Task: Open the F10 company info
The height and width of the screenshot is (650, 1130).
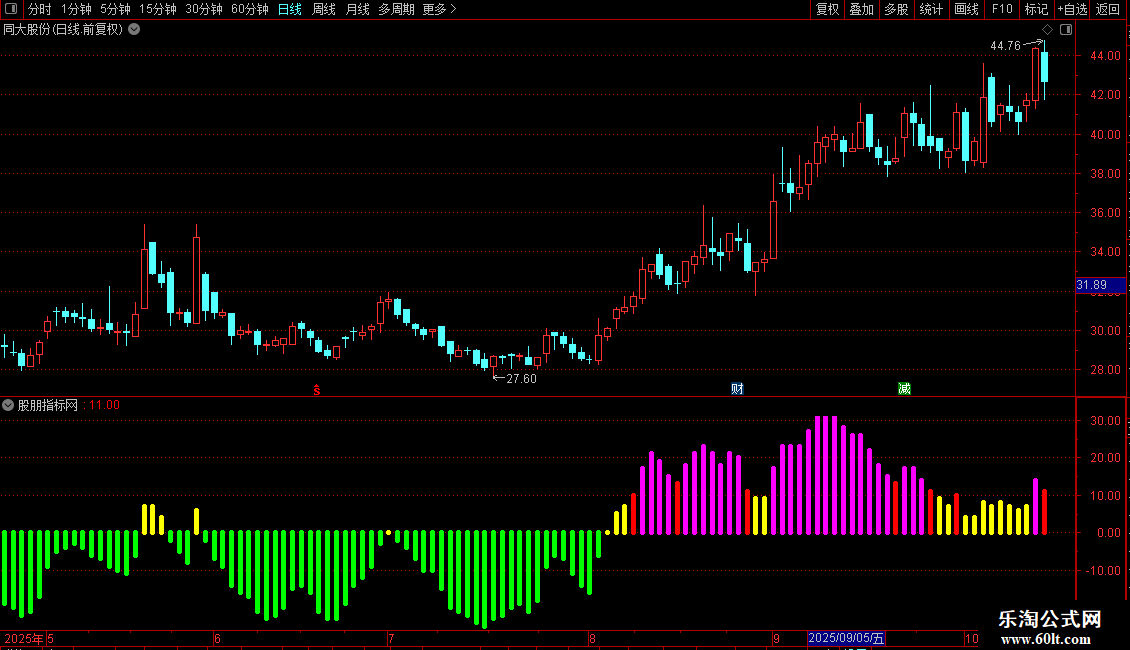Action: point(1002,9)
